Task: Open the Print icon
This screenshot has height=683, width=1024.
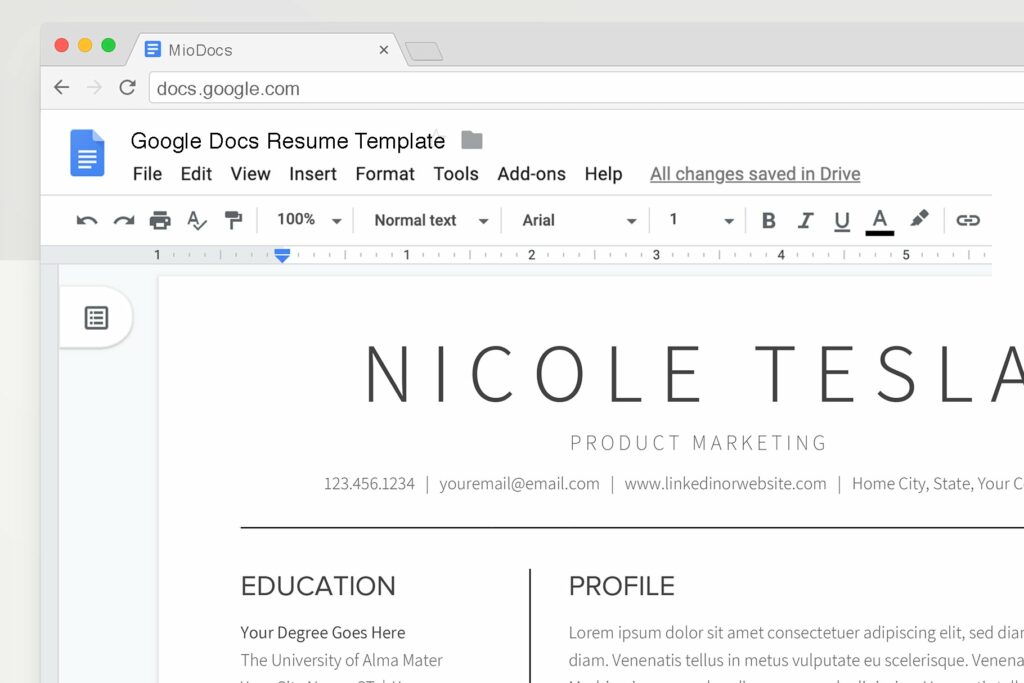Action: (160, 220)
